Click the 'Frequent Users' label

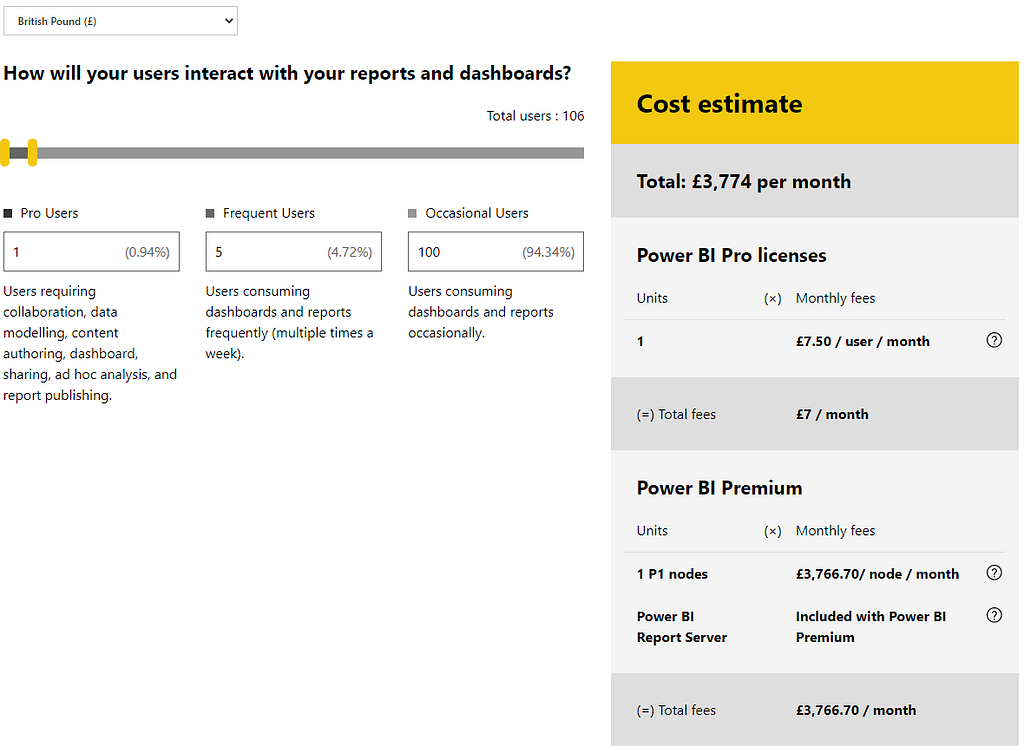(268, 213)
